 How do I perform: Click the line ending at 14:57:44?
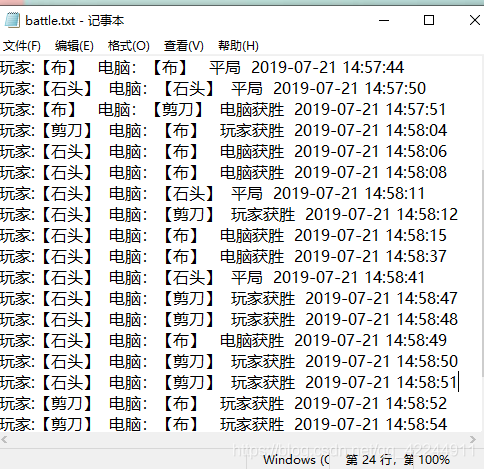click(x=202, y=68)
